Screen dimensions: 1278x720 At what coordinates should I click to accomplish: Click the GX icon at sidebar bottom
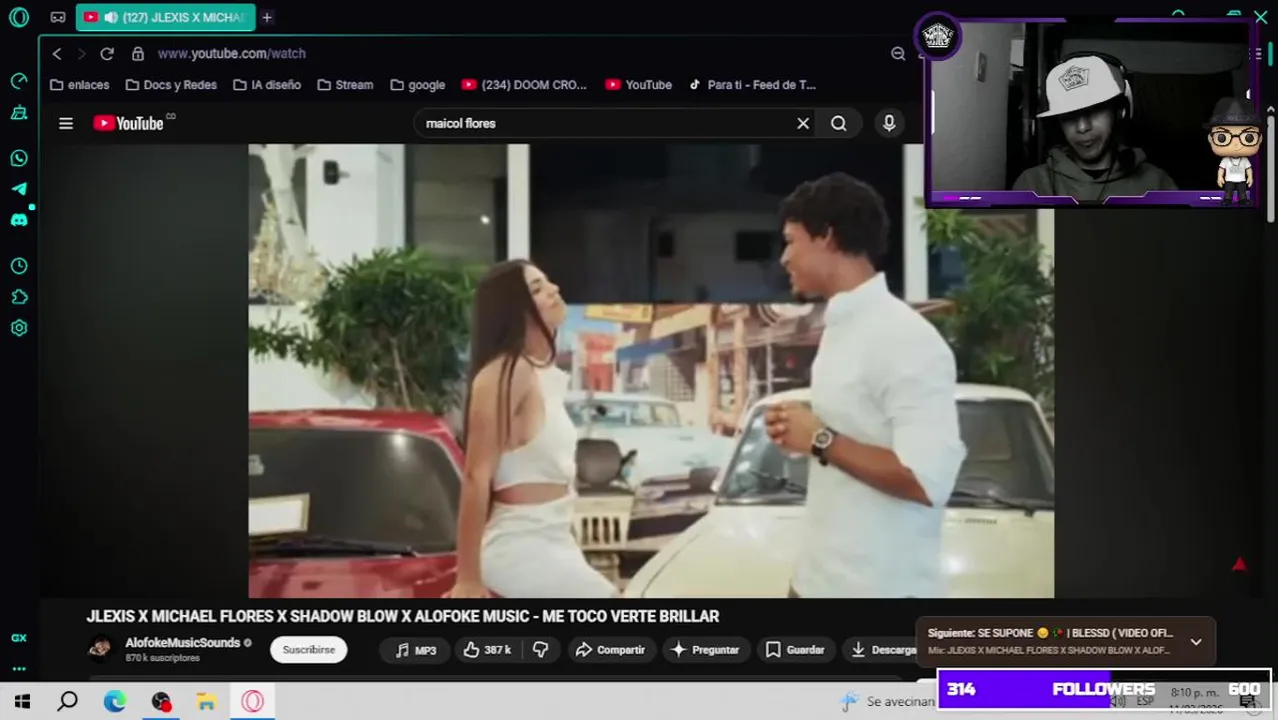[19, 638]
